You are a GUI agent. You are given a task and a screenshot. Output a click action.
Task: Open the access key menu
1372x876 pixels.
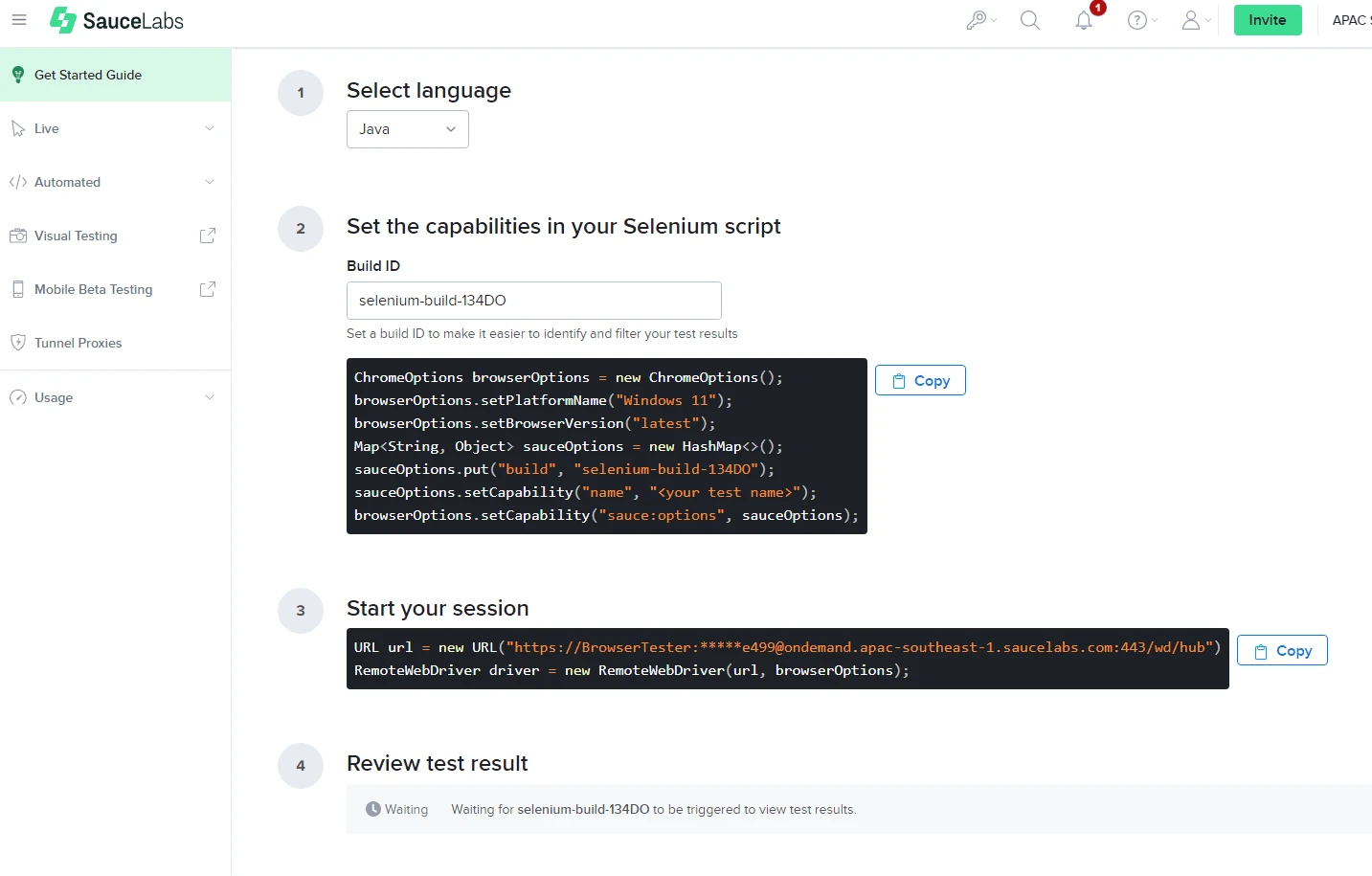point(978,19)
